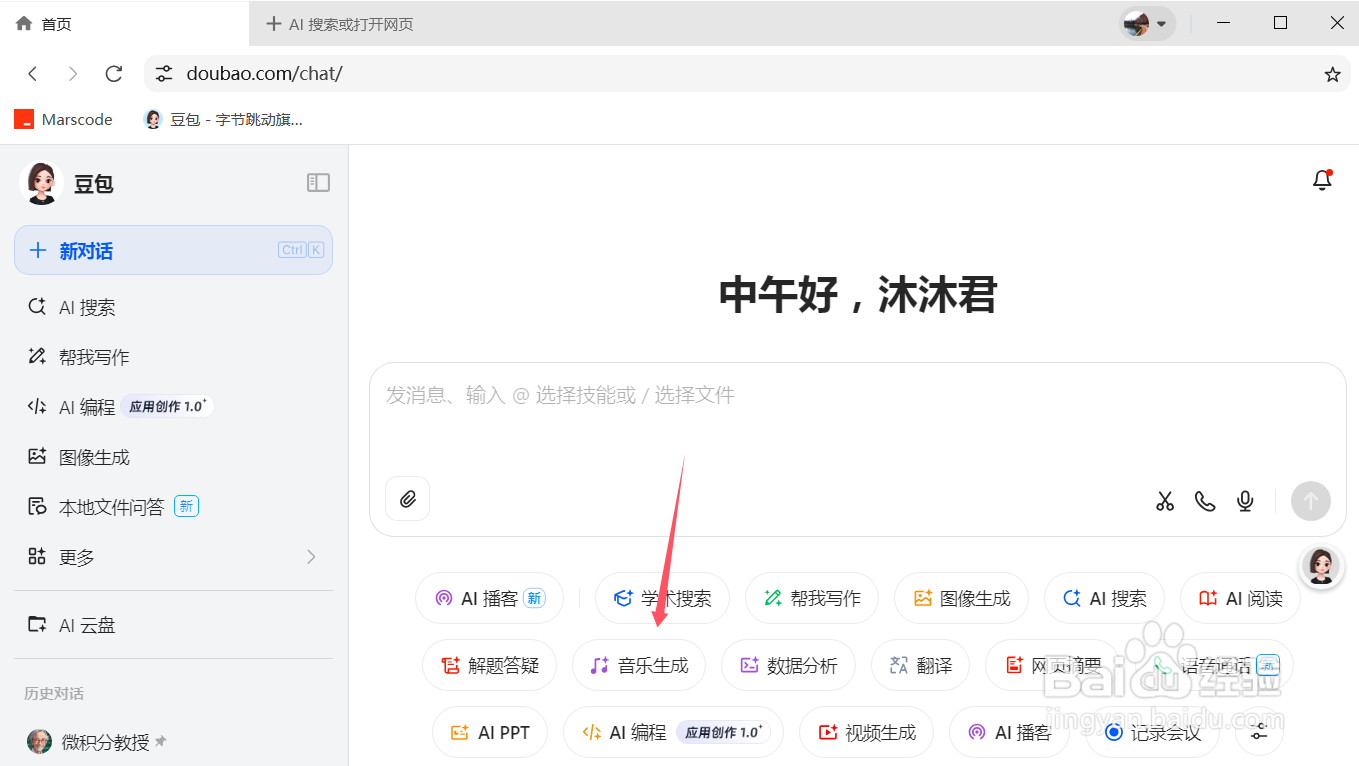Screen dimensions: 1359x766
Task: Click the Doubao avatar logo in sidebar
Action: (41, 183)
